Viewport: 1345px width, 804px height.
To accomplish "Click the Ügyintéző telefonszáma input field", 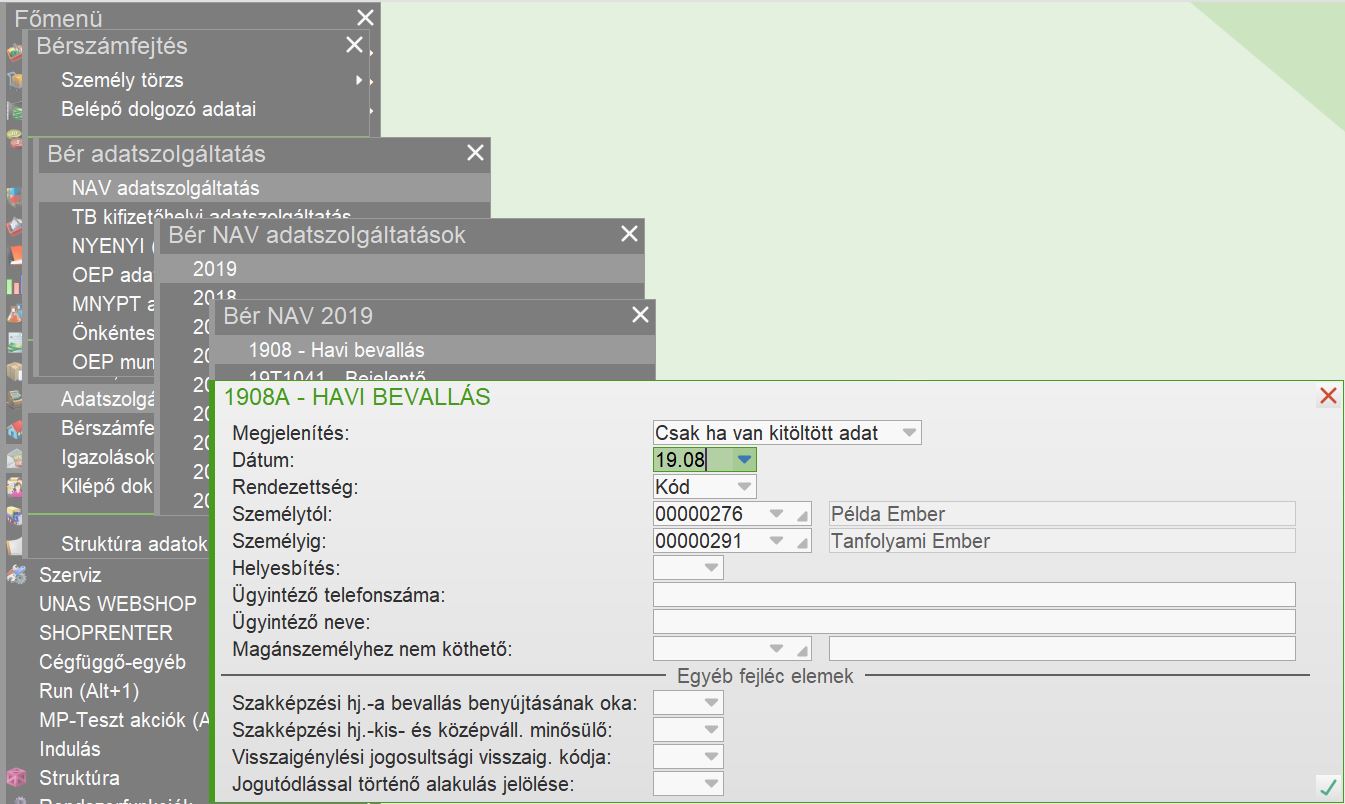I will pyautogui.click(x=974, y=595).
